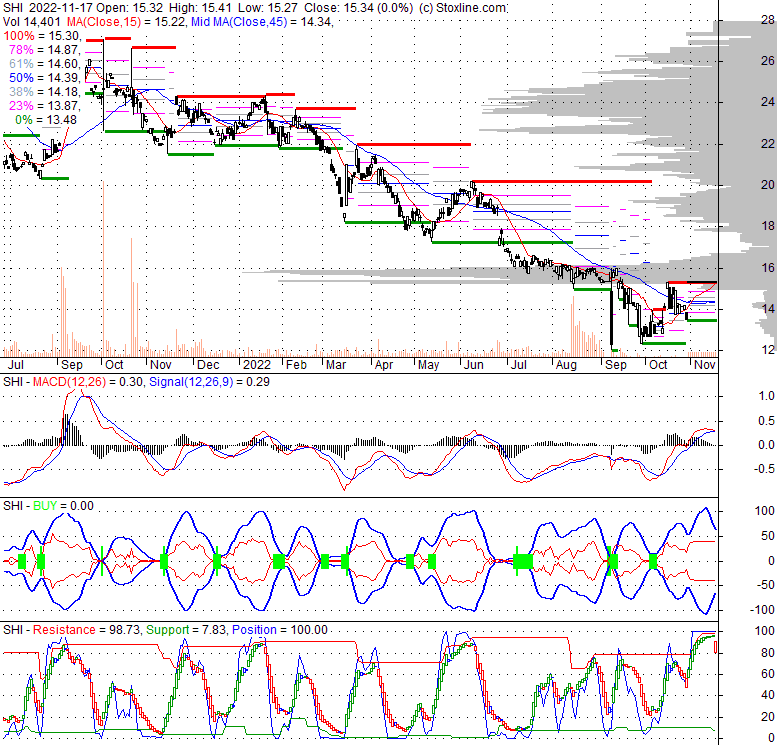The image size is (778, 746).
Task: Click the 'Signal(12,26,9) = 0.29' label
Action: 209,382
